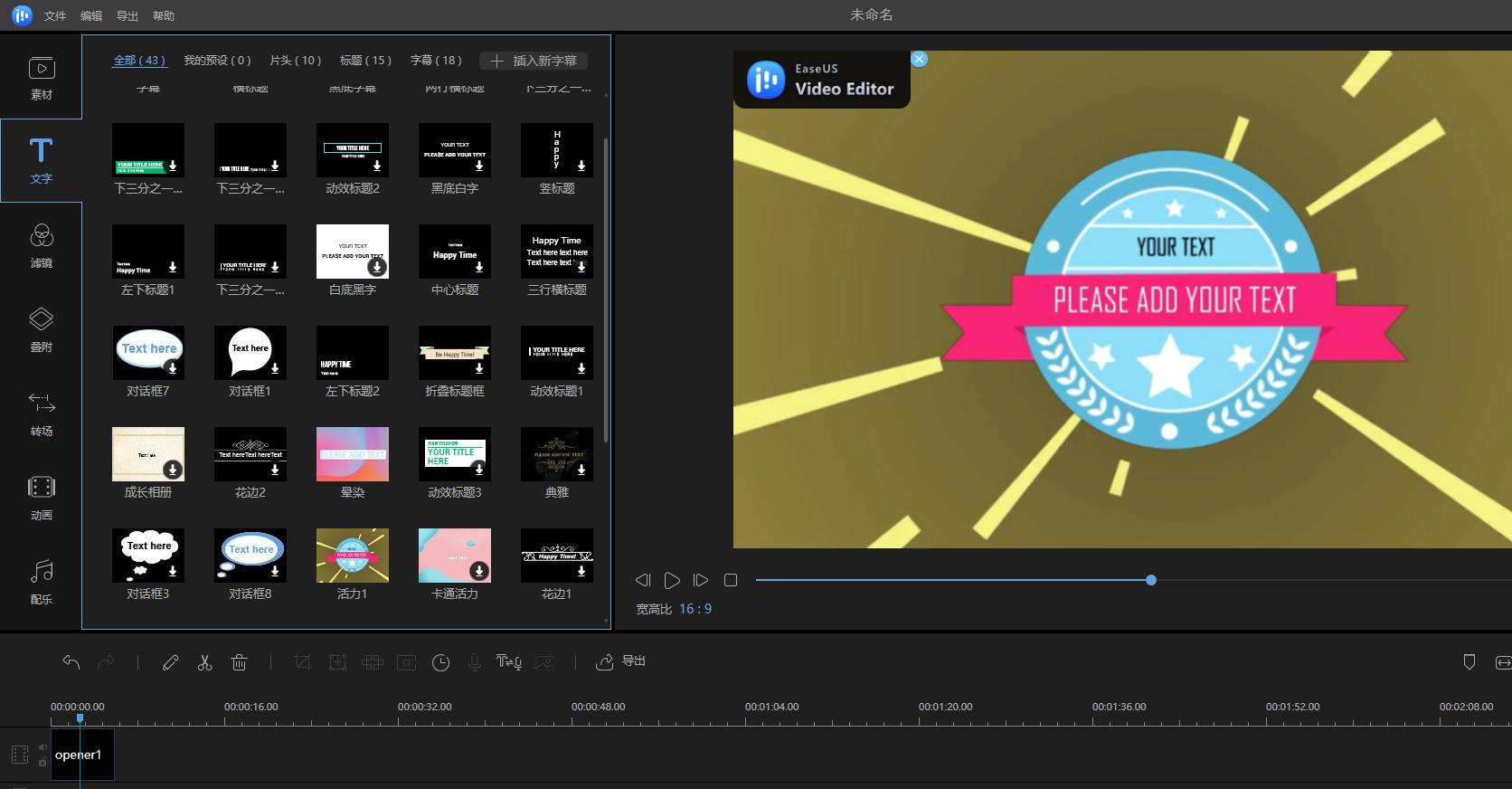The height and width of the screenshot is (789, 1512).
Task: Toggle the lock on opener1 track
Action: [43, 762]
